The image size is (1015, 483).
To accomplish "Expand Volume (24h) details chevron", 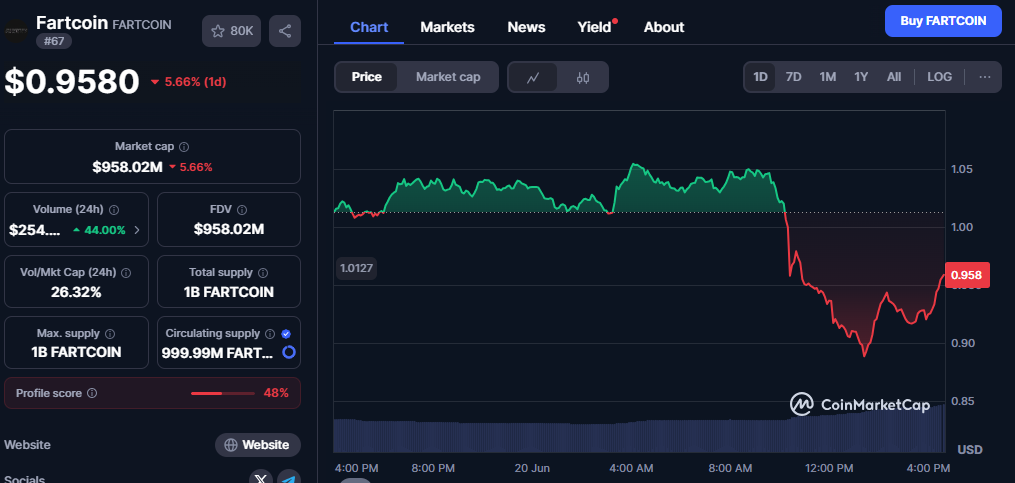I will coord(137,229).
